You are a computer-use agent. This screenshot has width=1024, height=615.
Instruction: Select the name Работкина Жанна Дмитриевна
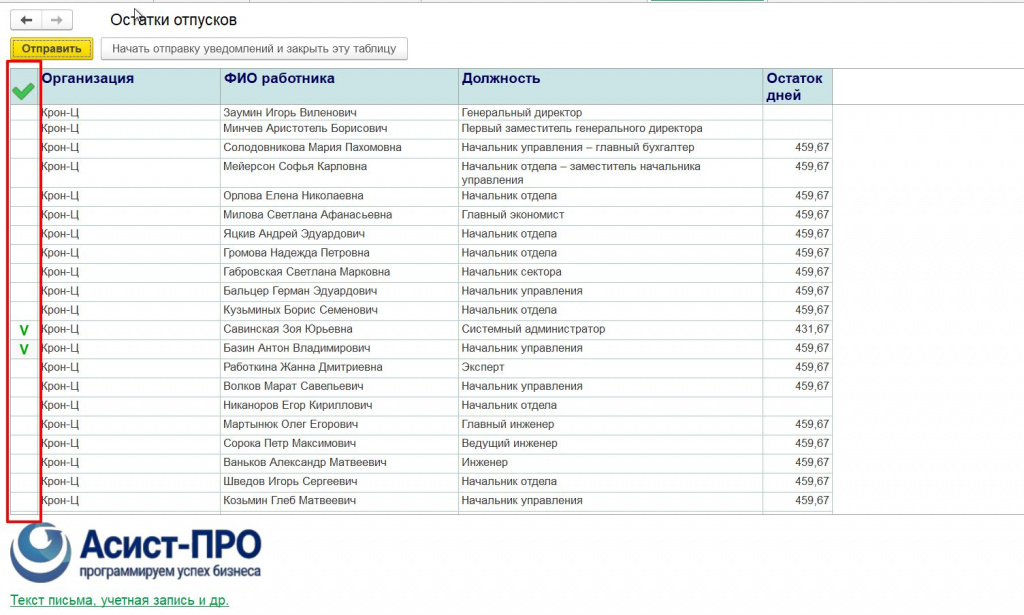tap(302, 367)
